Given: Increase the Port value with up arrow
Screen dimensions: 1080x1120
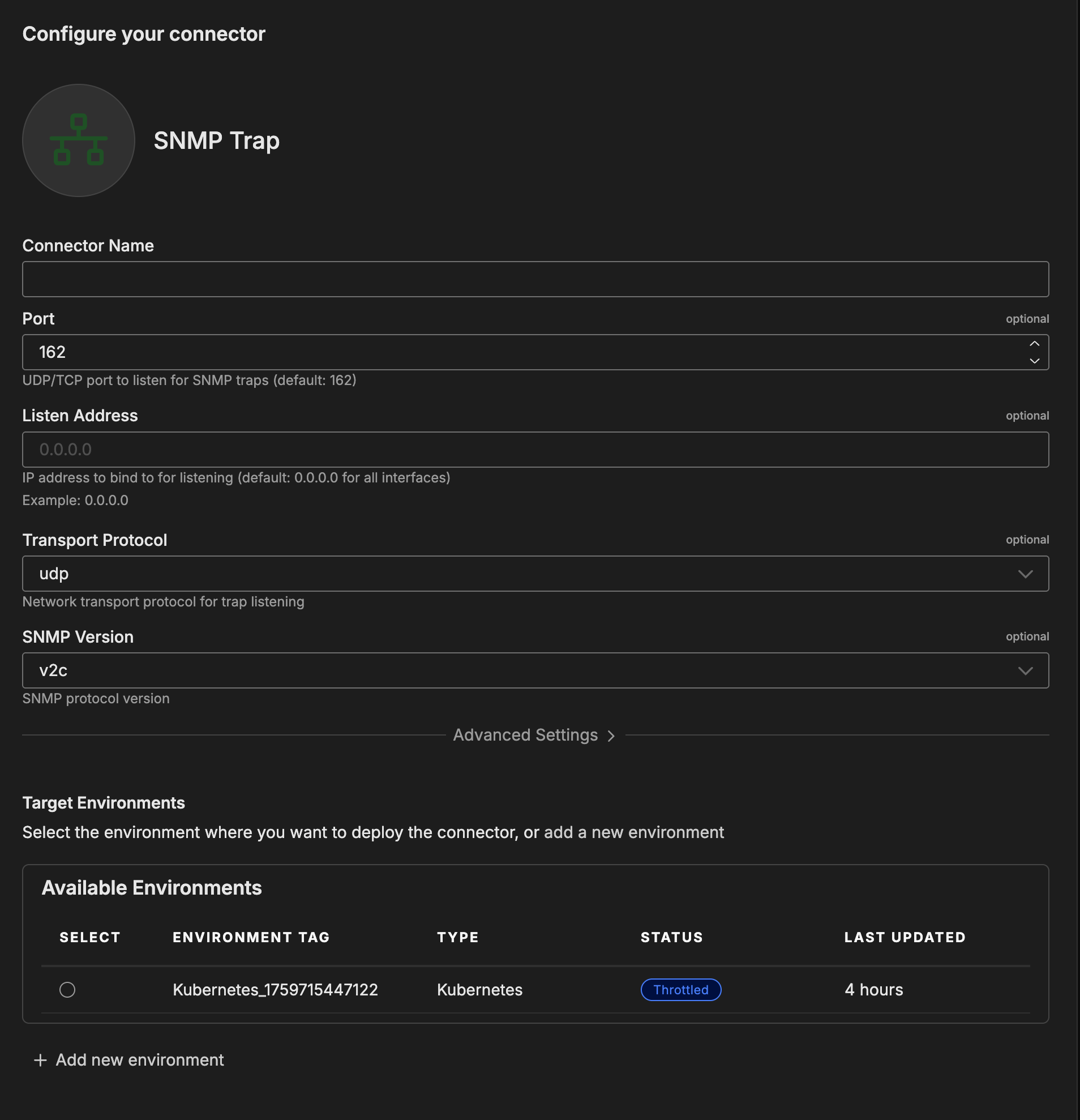Looking at the screenshot, I should [1034, 344].
